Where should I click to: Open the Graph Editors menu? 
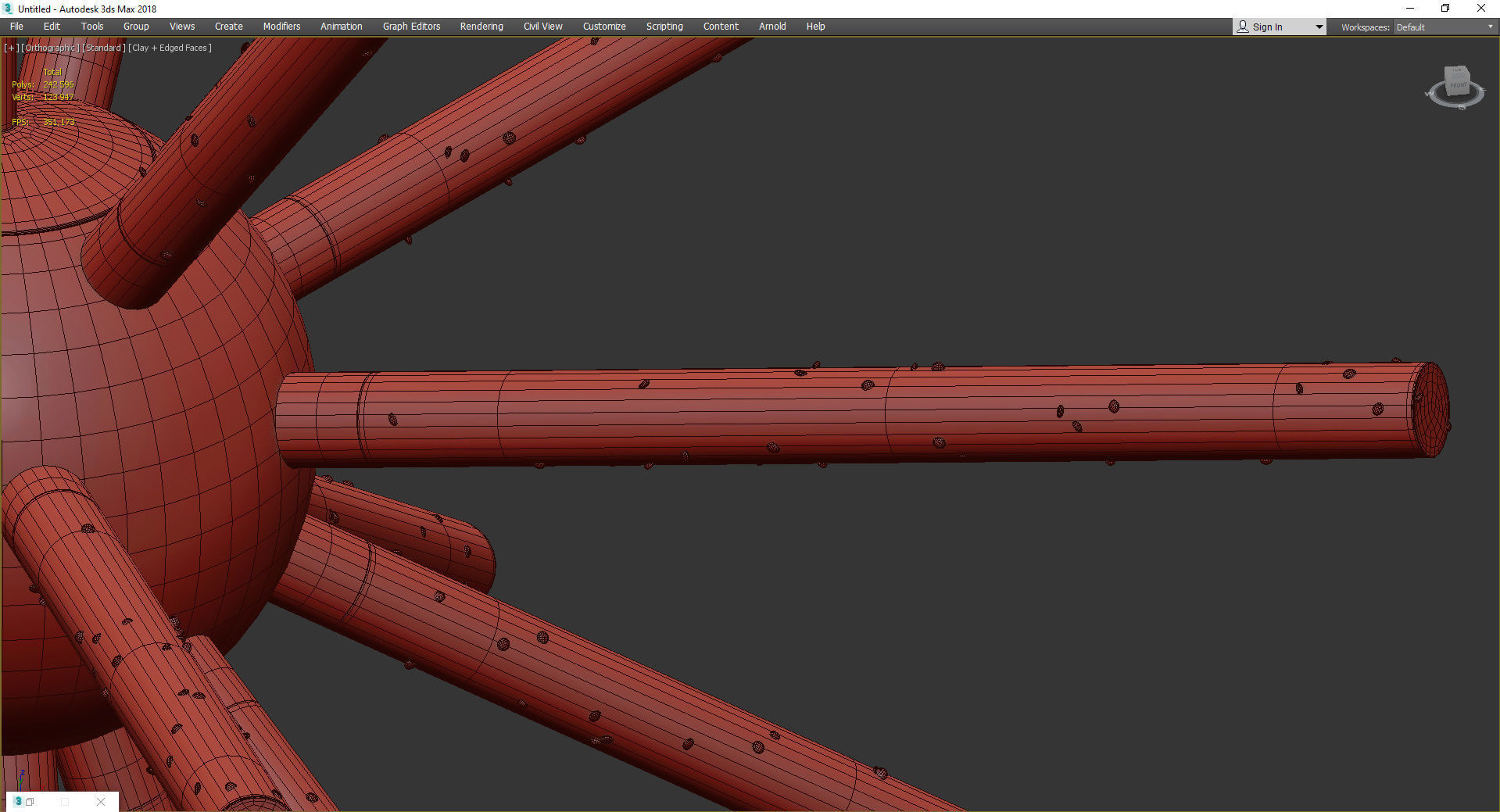[411, 27]
